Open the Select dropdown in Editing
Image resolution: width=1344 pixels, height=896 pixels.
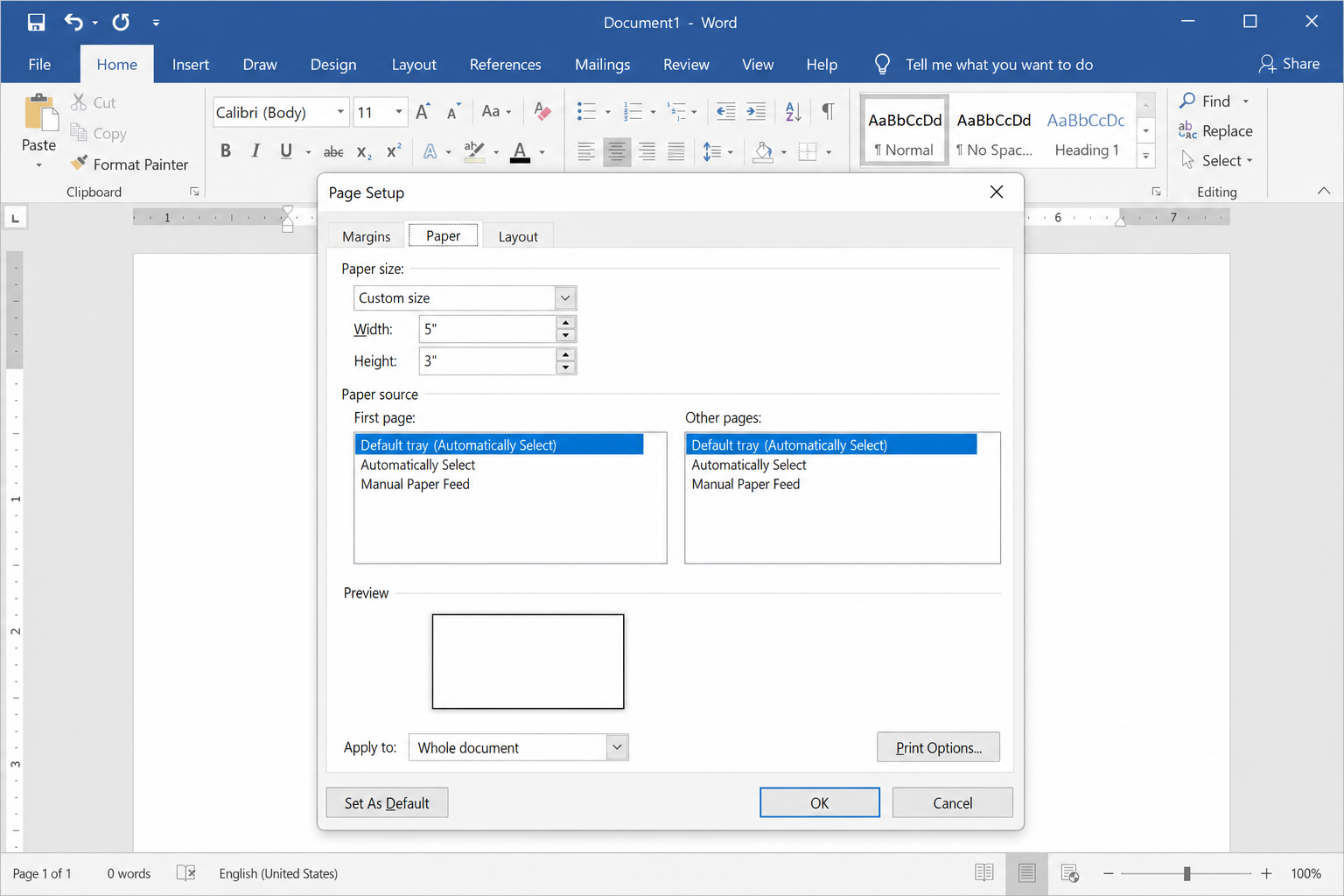(x=1216, y=160)
